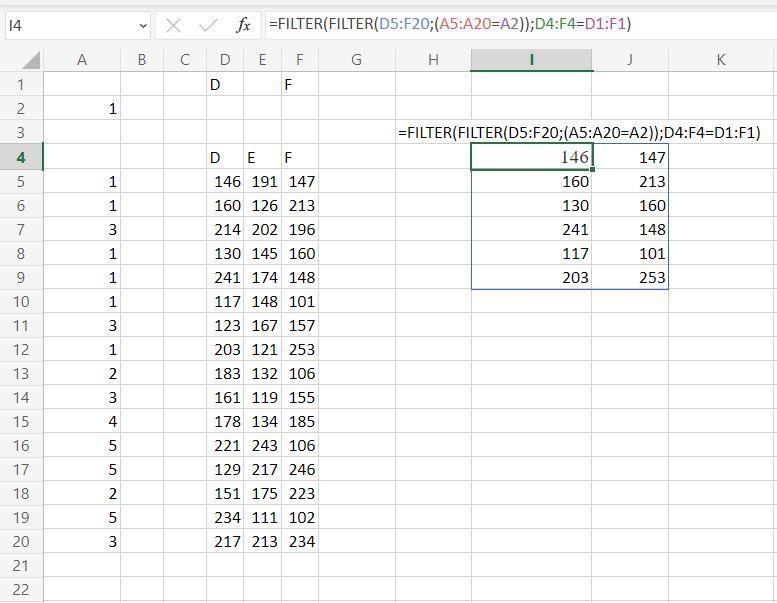
Task: Click cell D12 with value 203
Action: pos(225,349)
